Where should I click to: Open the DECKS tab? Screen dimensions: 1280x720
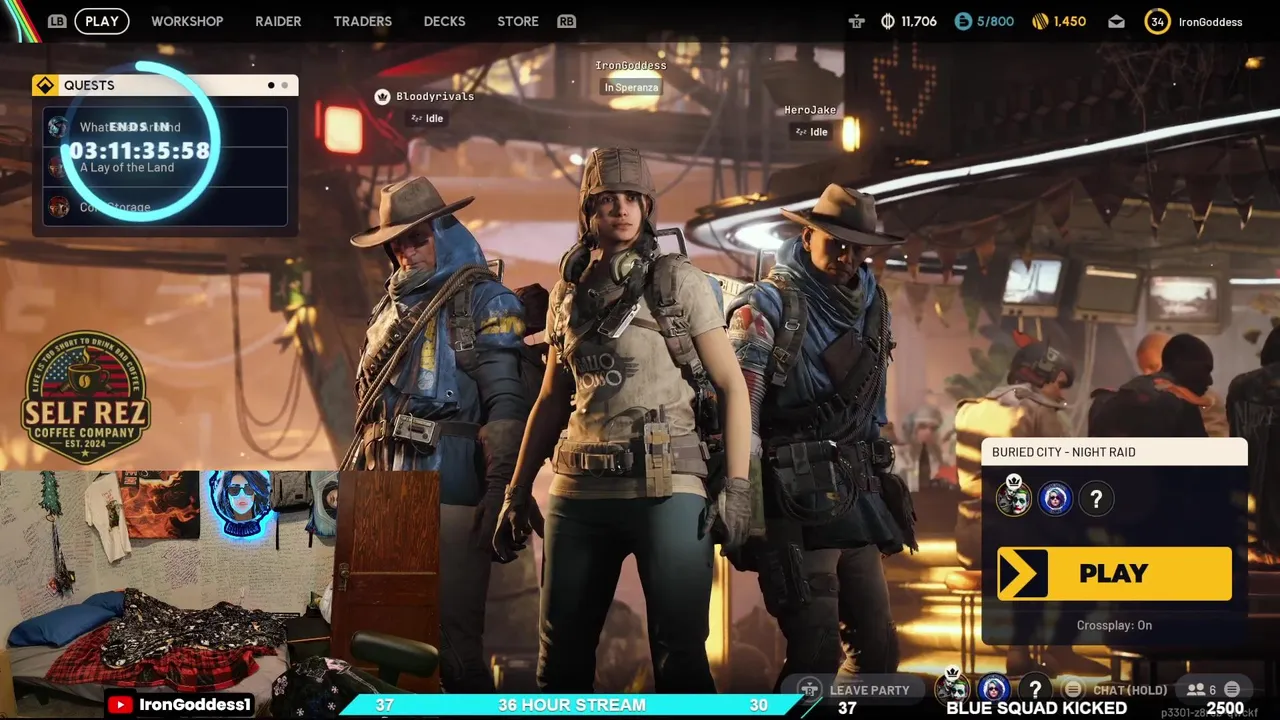click(444, 21)
